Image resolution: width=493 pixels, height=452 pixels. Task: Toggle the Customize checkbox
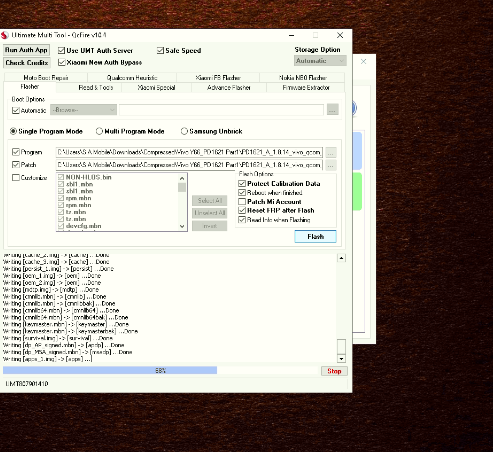16,178
